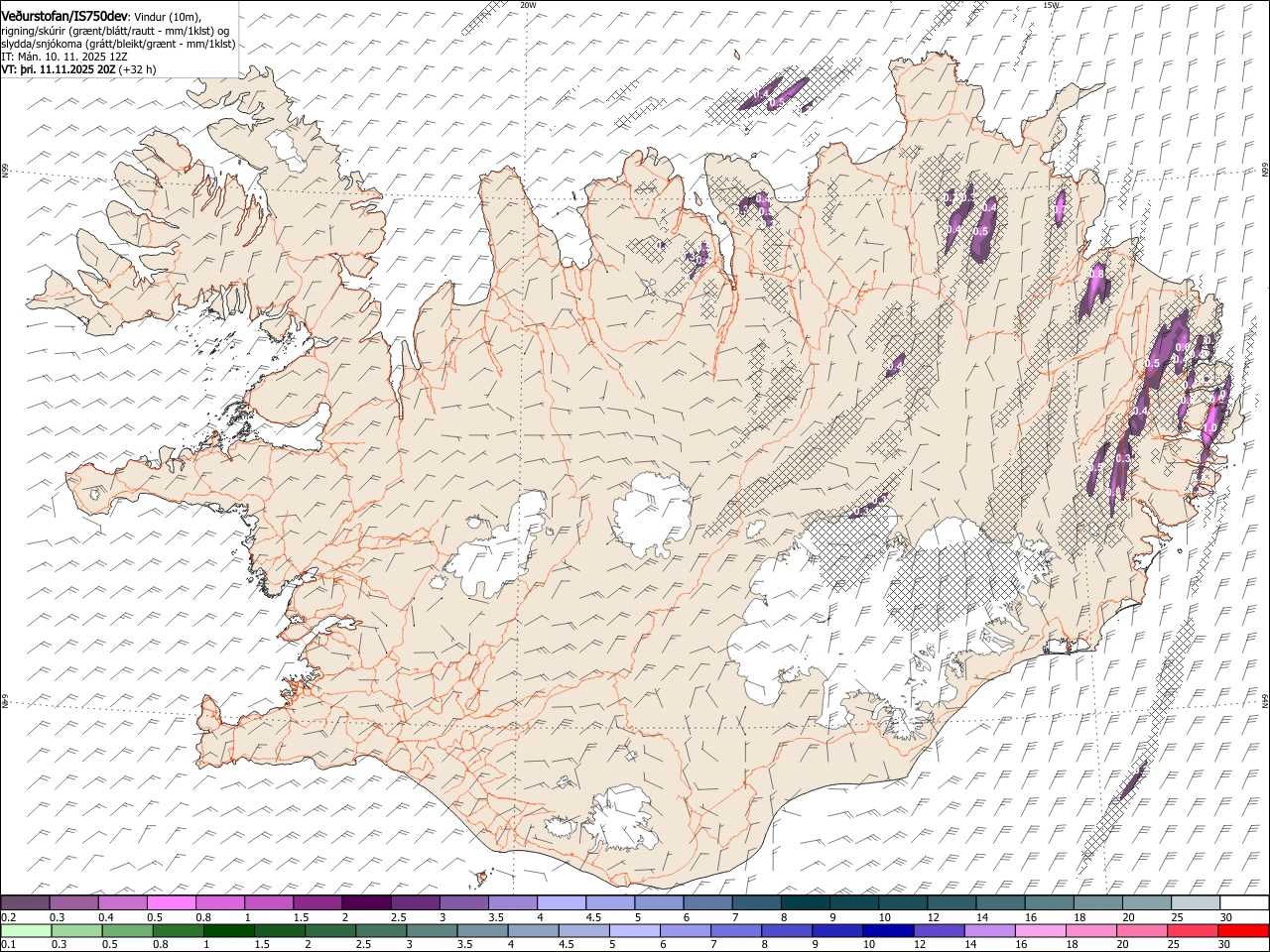
Task: Pick the teal 12 swatch in upper scale
Action: click(951, 903)
